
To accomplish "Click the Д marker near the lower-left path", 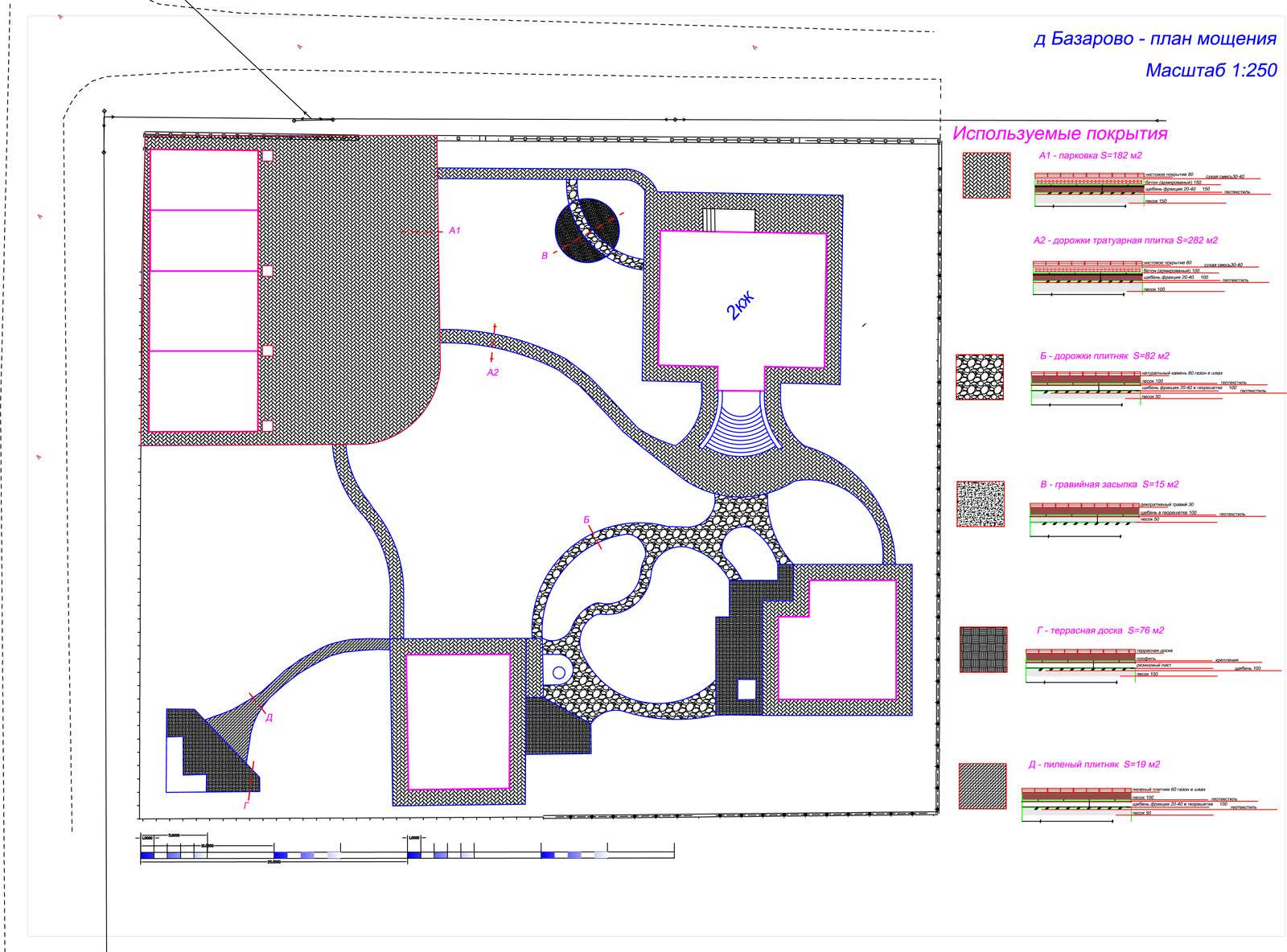I will [x=269, y=717].
